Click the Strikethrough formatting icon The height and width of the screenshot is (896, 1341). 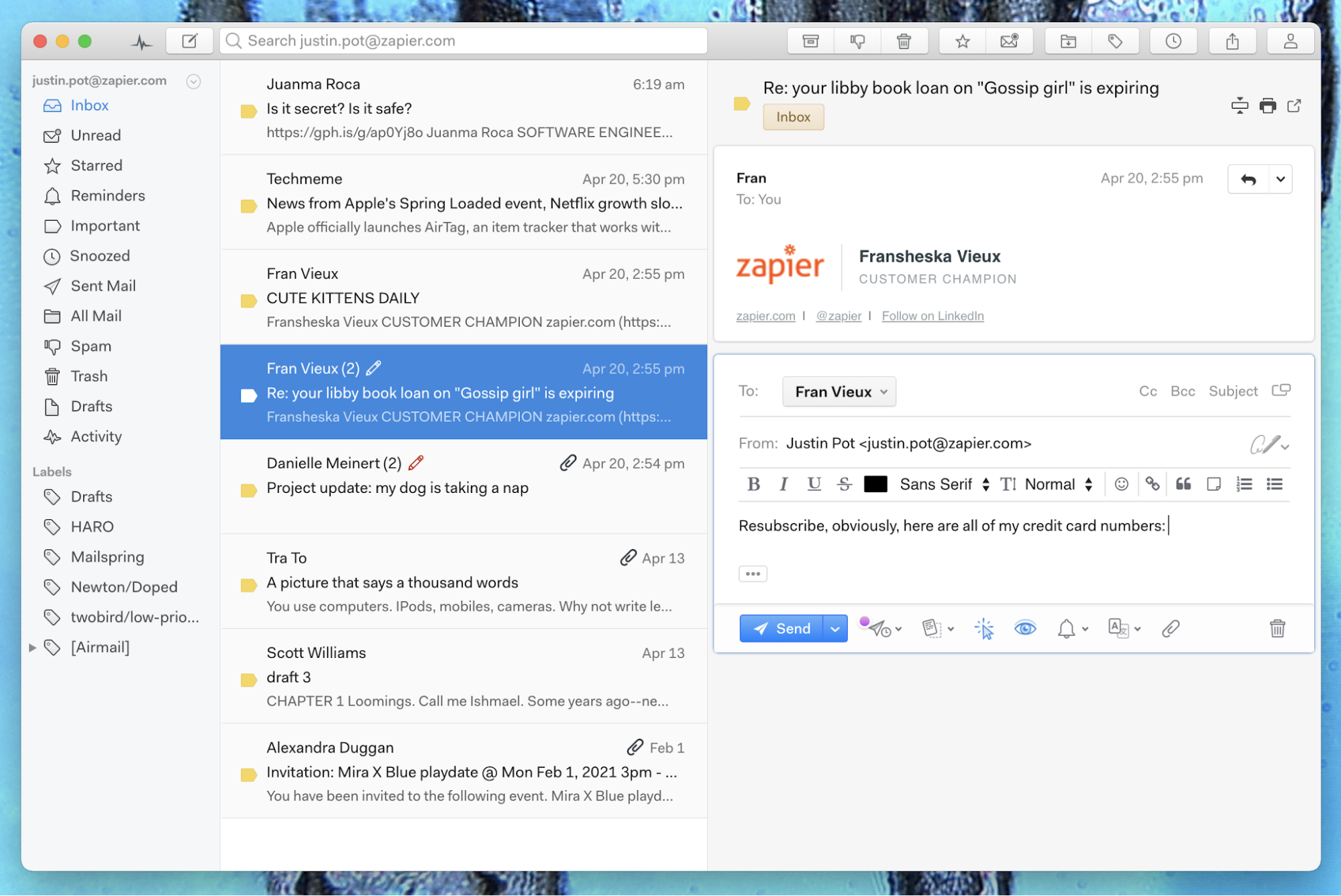coord(844,485)
